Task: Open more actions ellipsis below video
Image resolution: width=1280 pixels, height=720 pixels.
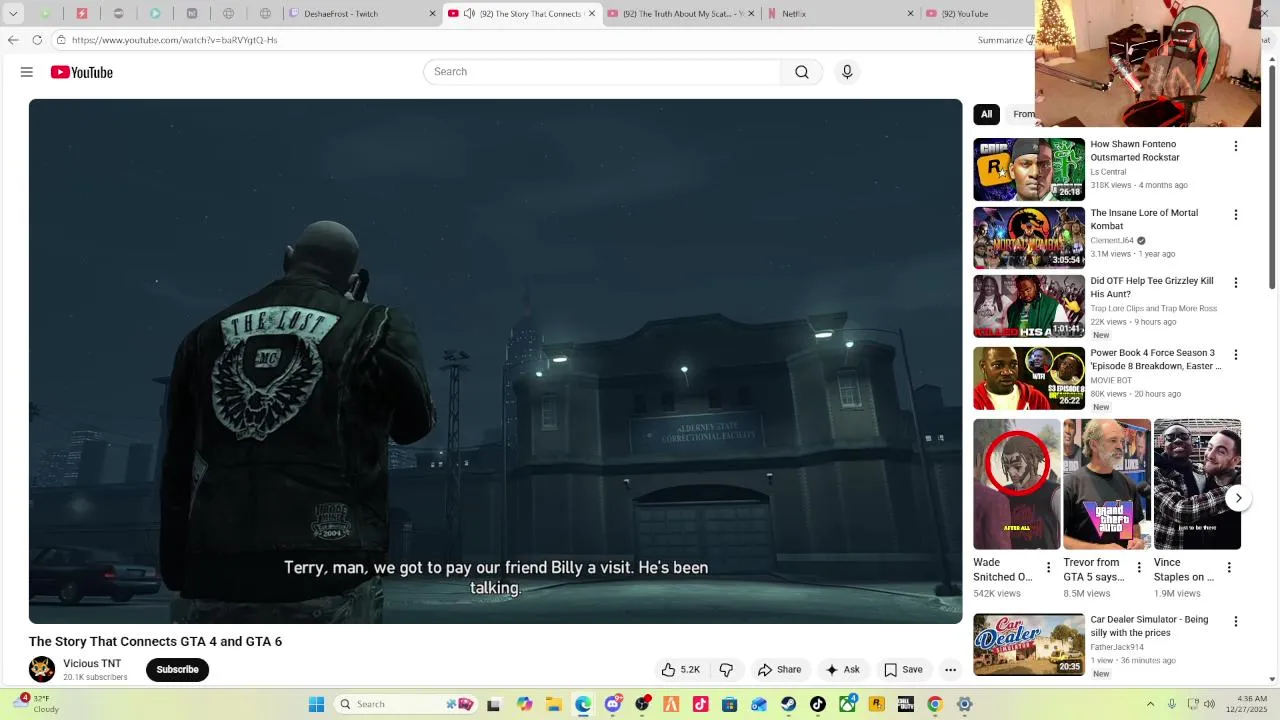Action: [951, 670]
